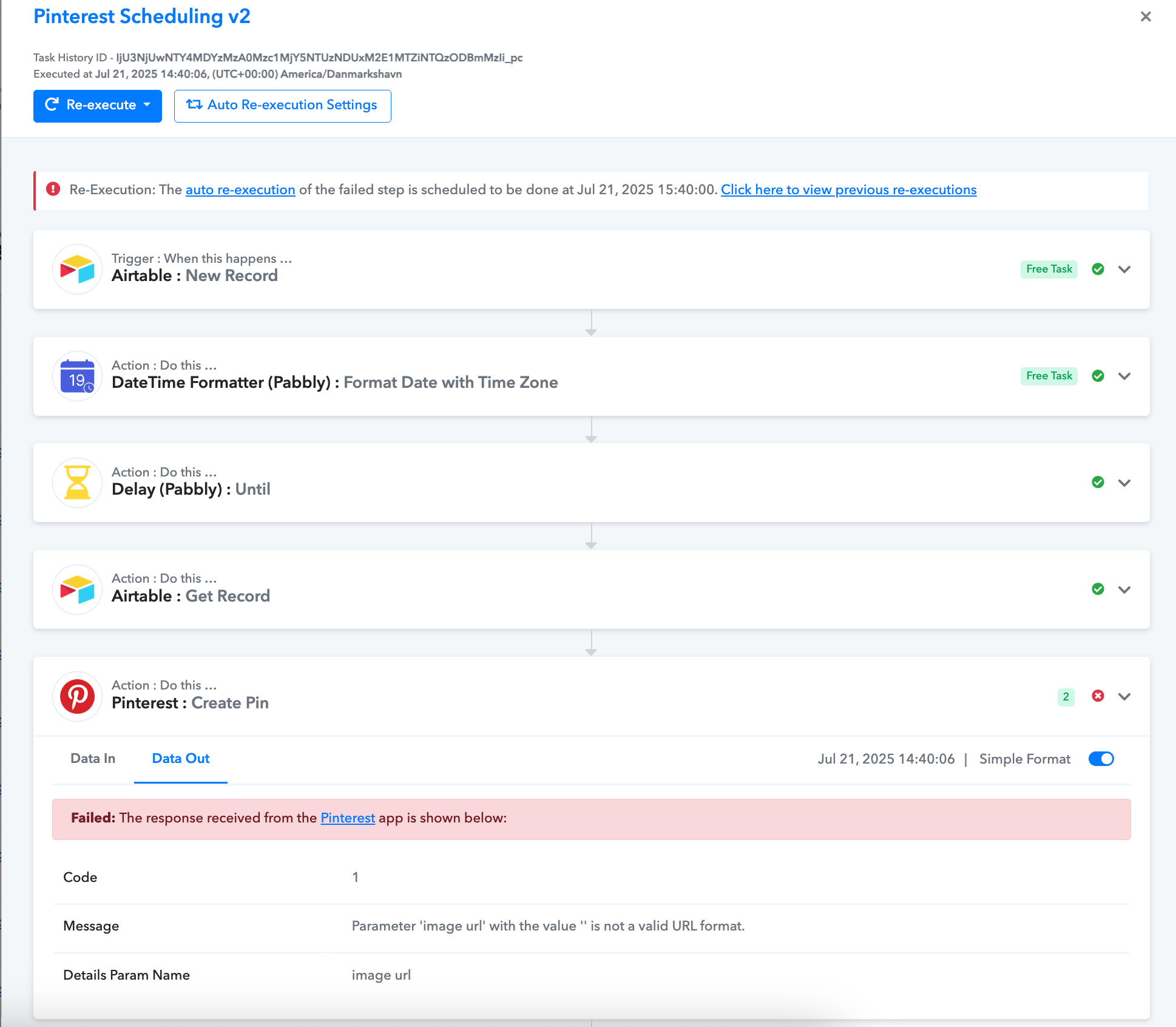Click red failed status icon on Pinterest step
The width and height of the screenshot is (1176, 1027).
click(1098, 696)
